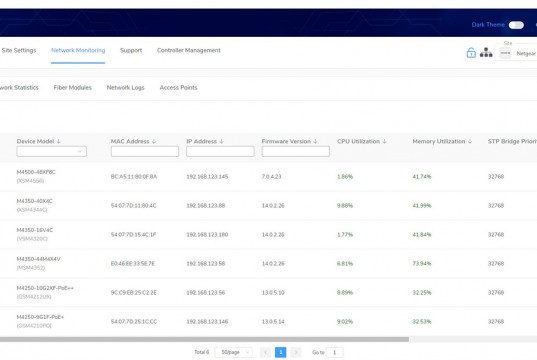Sort by Memory Utilization arrow
The width and height of the screenshot is (537, 360).
470,141
